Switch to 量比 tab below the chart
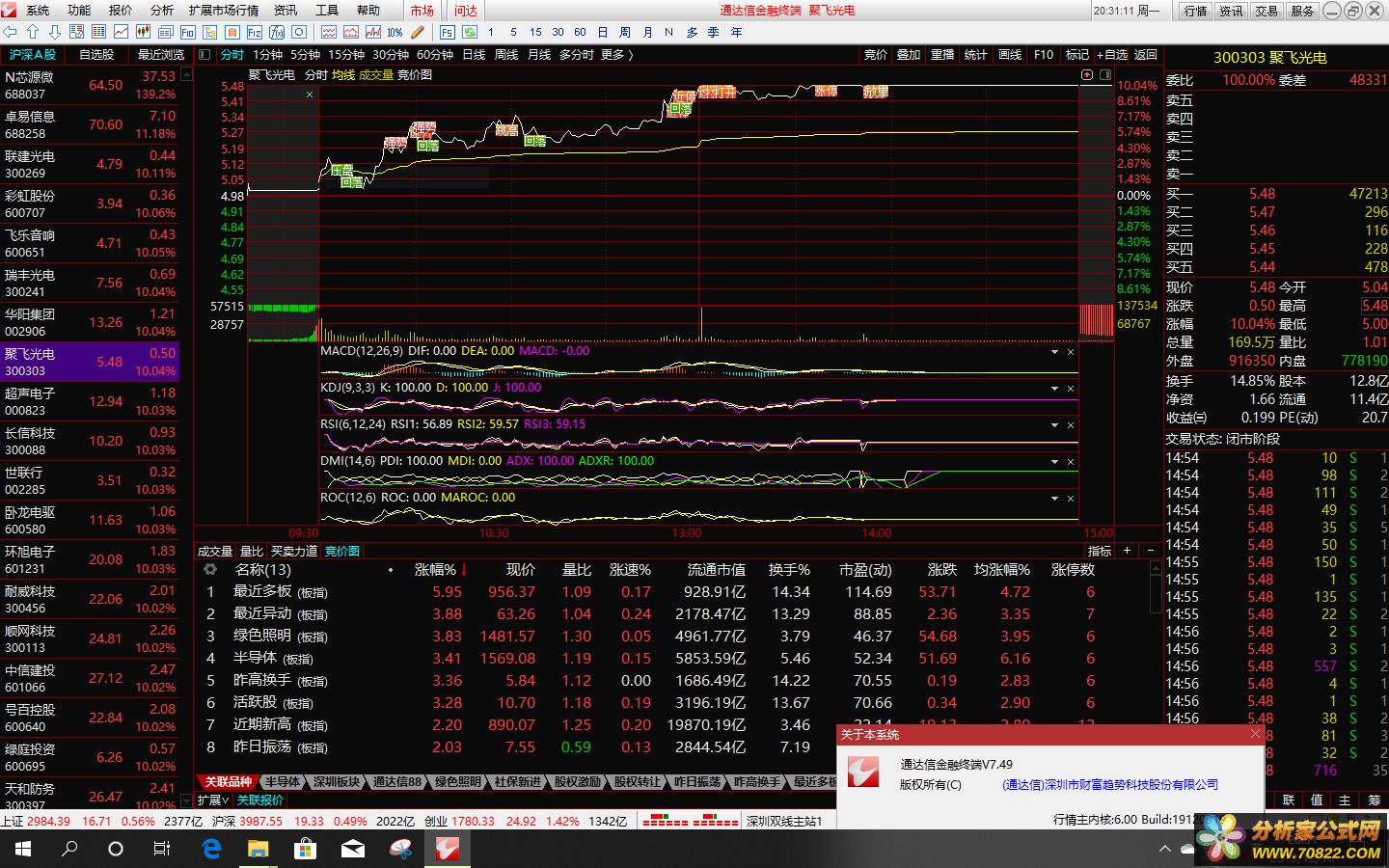The height and width of the screenshot is (868, 1389). (252, 551)
